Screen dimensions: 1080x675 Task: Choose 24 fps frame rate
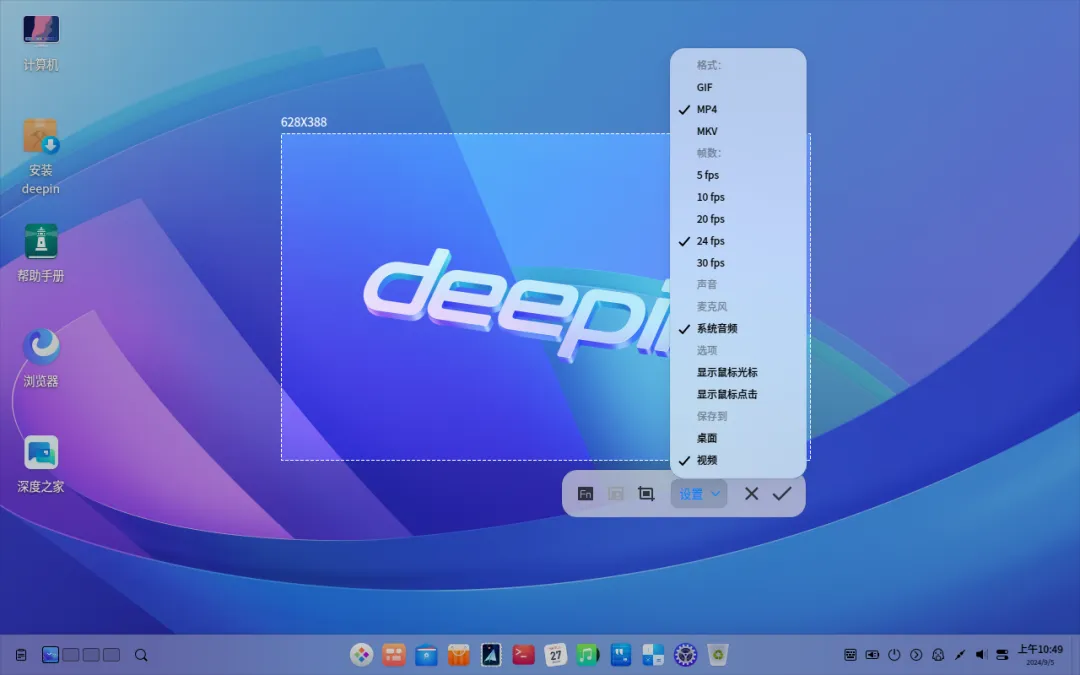tap(738, 241)
